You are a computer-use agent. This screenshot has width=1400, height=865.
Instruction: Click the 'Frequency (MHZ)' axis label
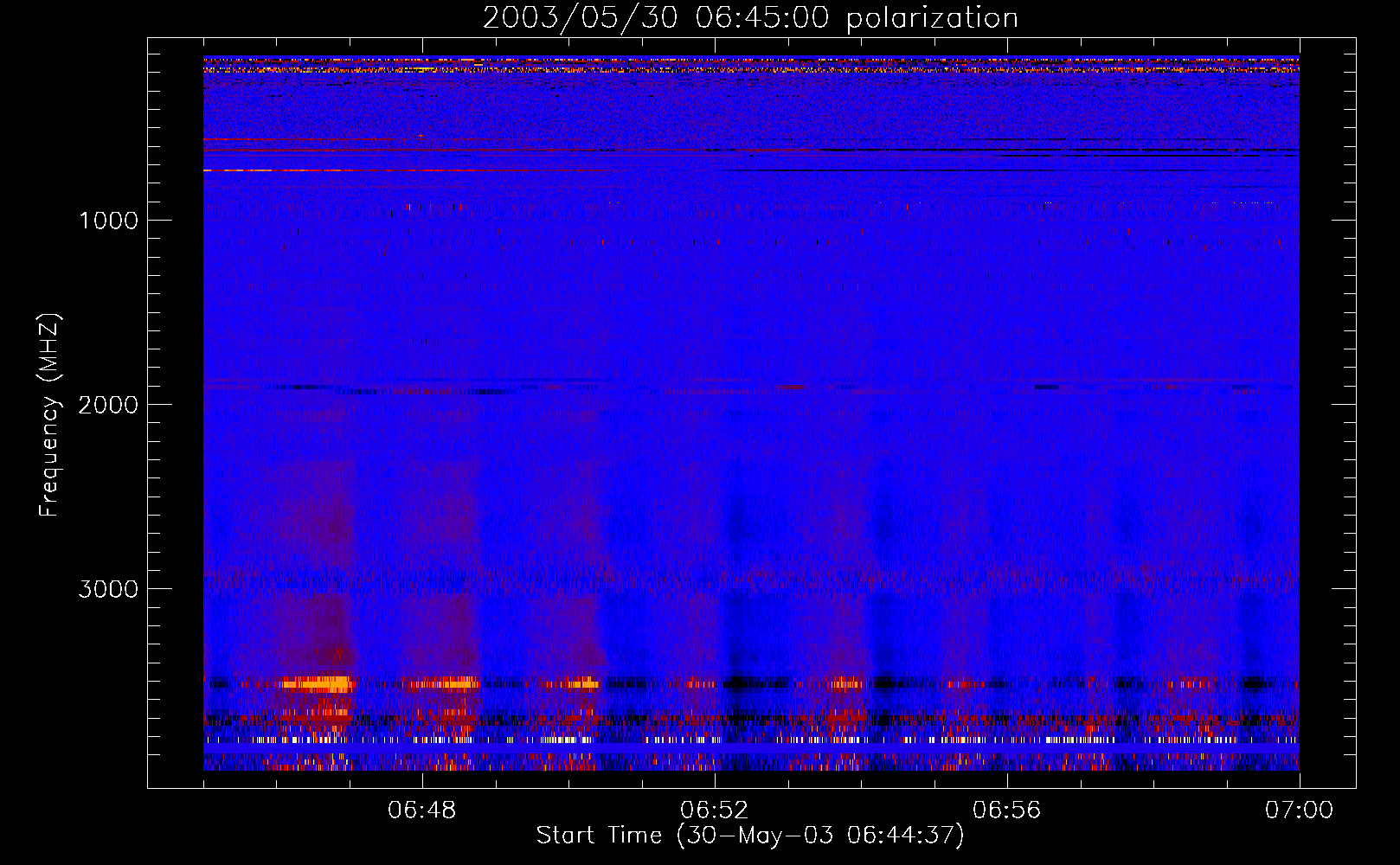click(x=49, y=415)
